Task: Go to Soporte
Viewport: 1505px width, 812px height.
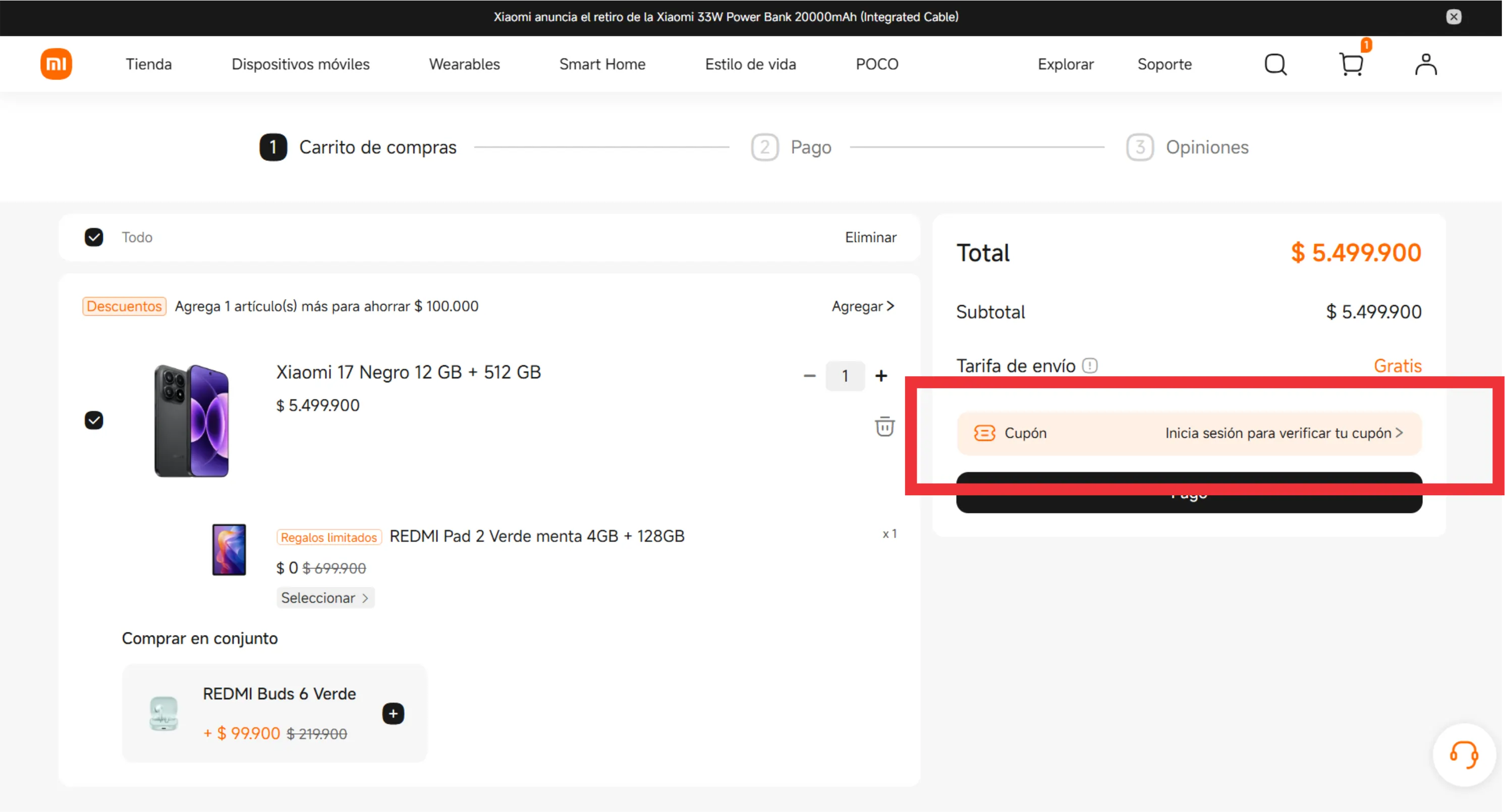Action: tap(1164, 64)
